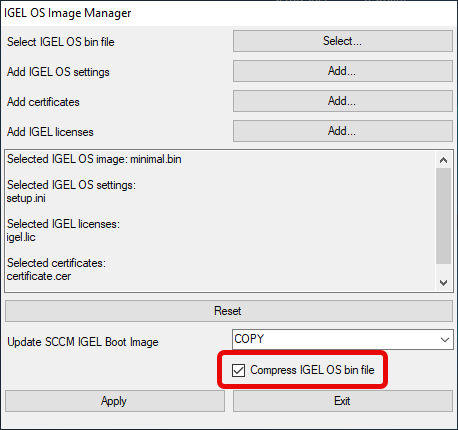Click Add... beside Add IGEL OS settings
This screenshot has width=458, height=430.
click(x=343, y=71)
